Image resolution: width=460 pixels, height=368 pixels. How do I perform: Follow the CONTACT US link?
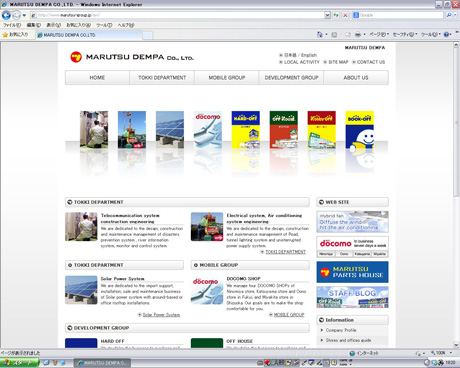(371, 62)
